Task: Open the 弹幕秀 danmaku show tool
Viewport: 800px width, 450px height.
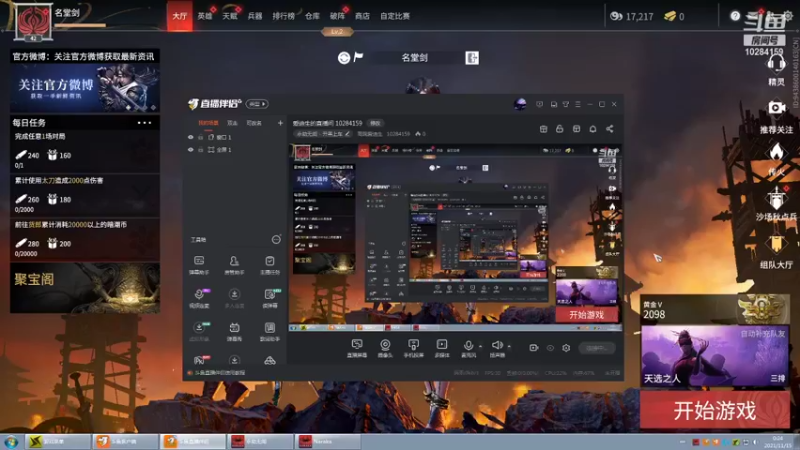Action: click(234, 331)
